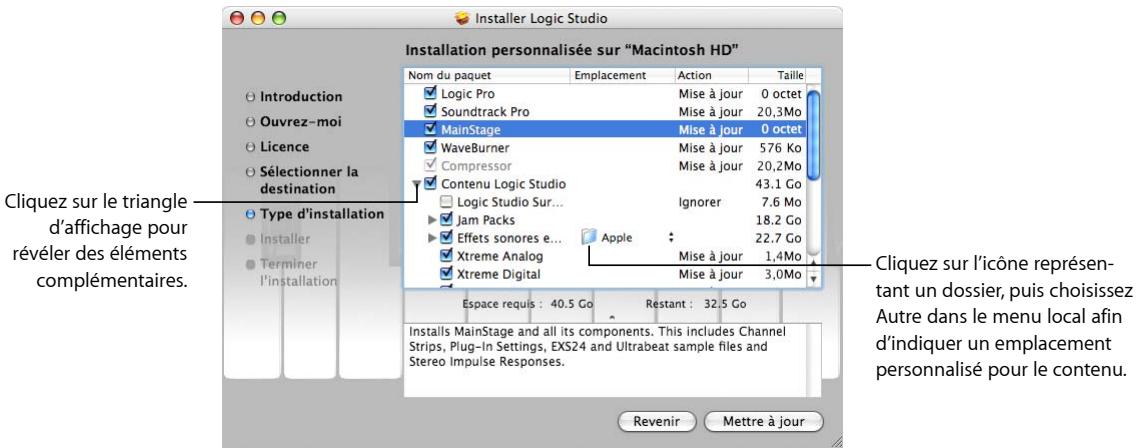The image size is (1137, 448).
Task: Click the window resize grip corner
Action: pos(835,440)
